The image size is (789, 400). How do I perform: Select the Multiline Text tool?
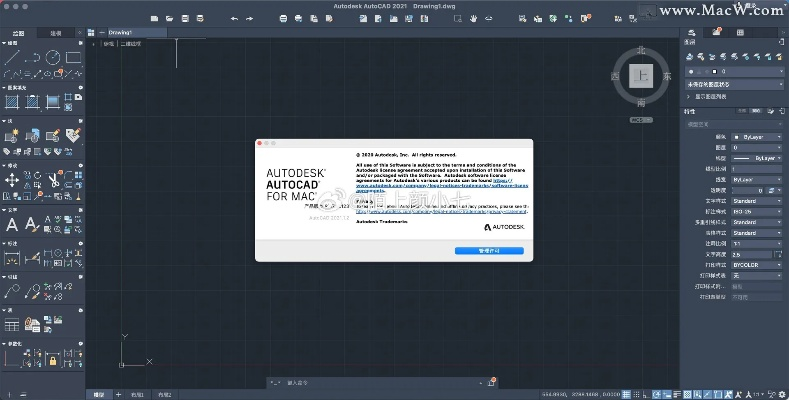pyautogui.click(x=10, y=225)
